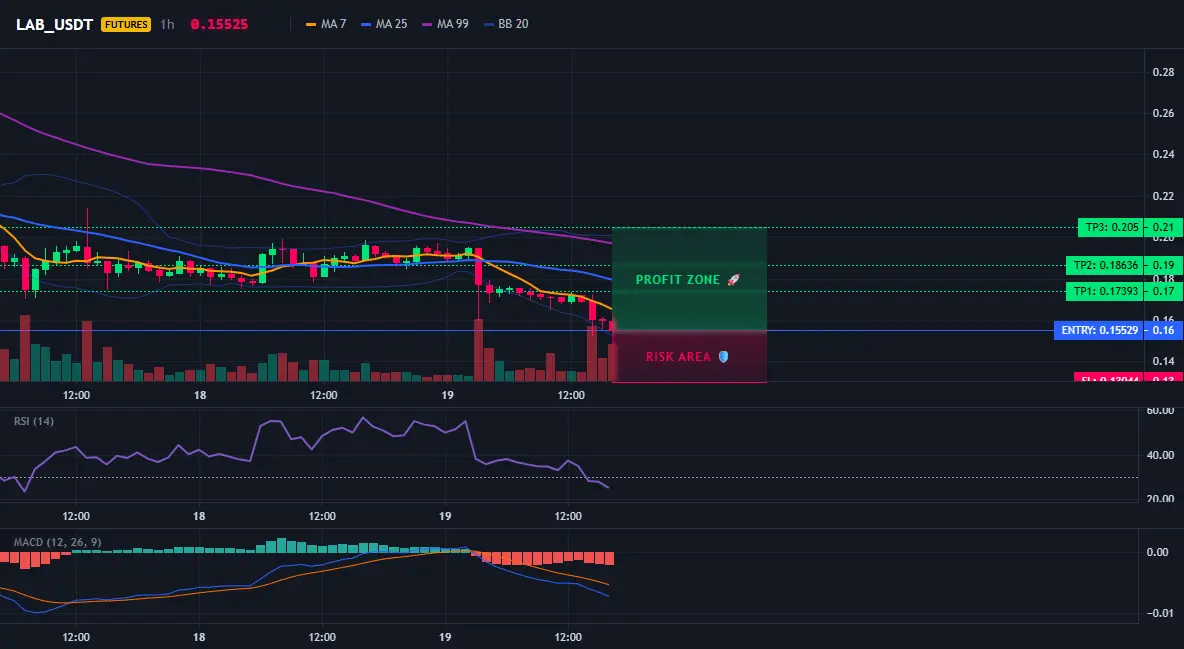This screenshot has height=649, width=1184.
Task: Click the TP2: 0.18636 price tag
Action: 1105,265
